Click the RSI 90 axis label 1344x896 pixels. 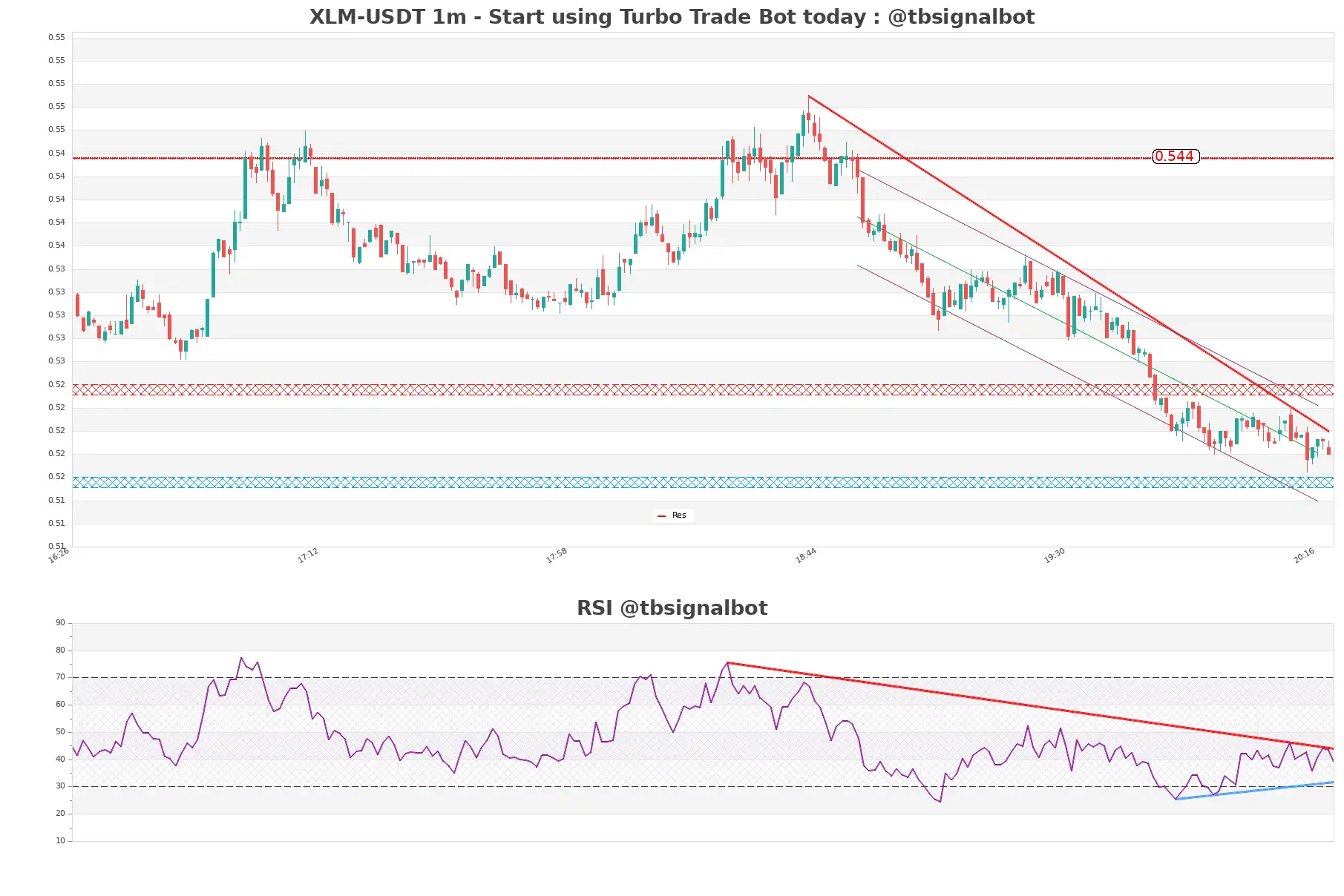point(60,623)
